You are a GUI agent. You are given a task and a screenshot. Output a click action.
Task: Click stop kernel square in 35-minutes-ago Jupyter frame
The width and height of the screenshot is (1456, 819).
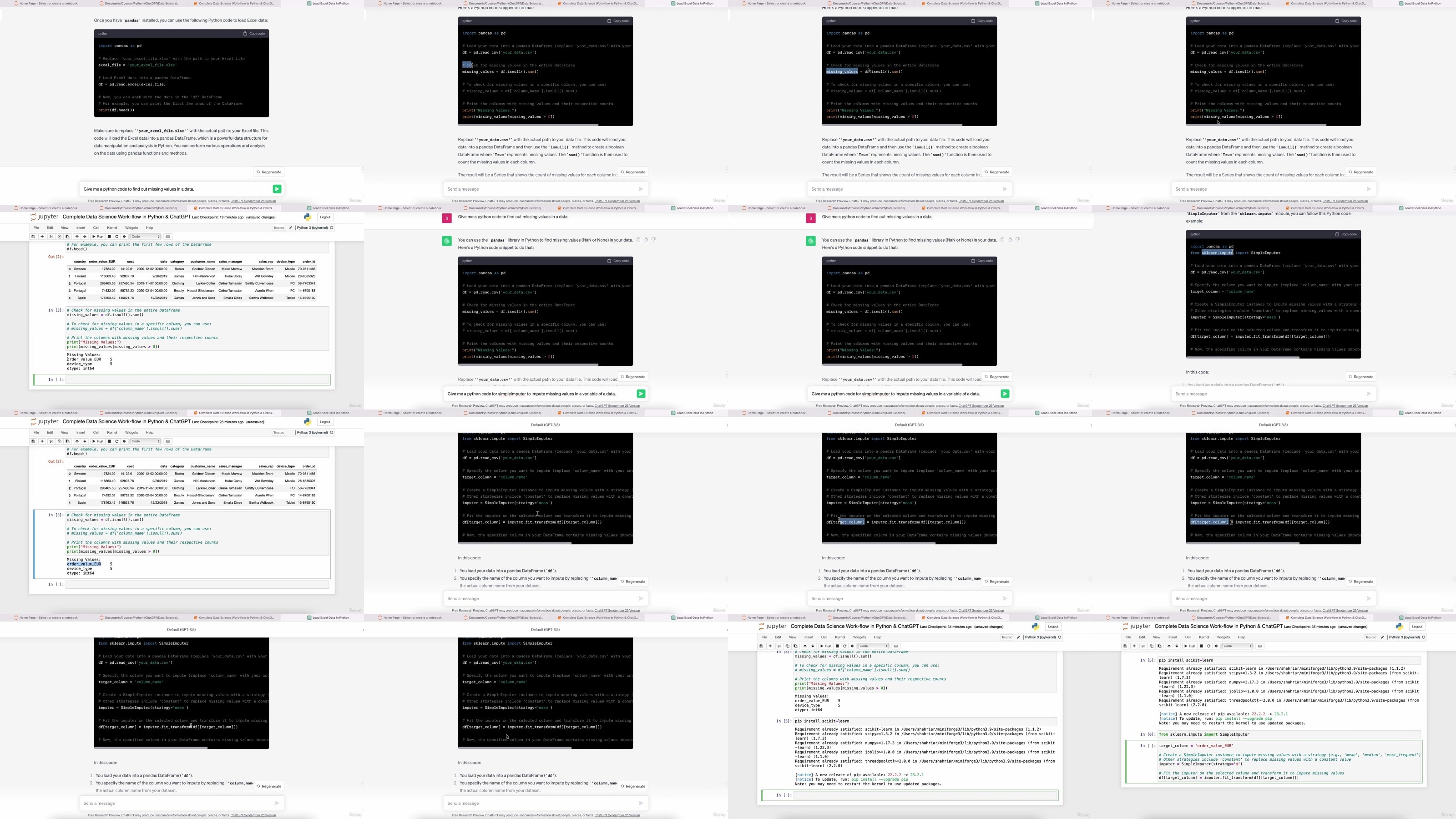pyautogui.click(x=1201, y=646)
